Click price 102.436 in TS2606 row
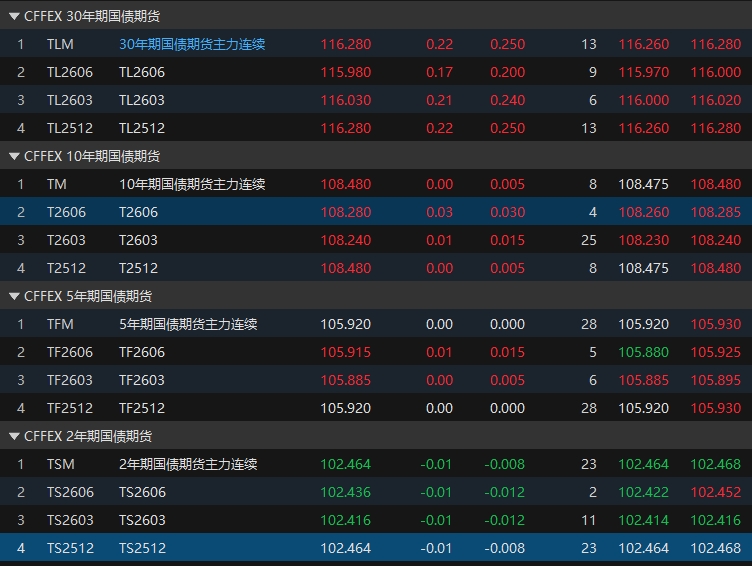The height and width of the screenshot is (566, 752). pyautogui.click(x=346, y=492)
